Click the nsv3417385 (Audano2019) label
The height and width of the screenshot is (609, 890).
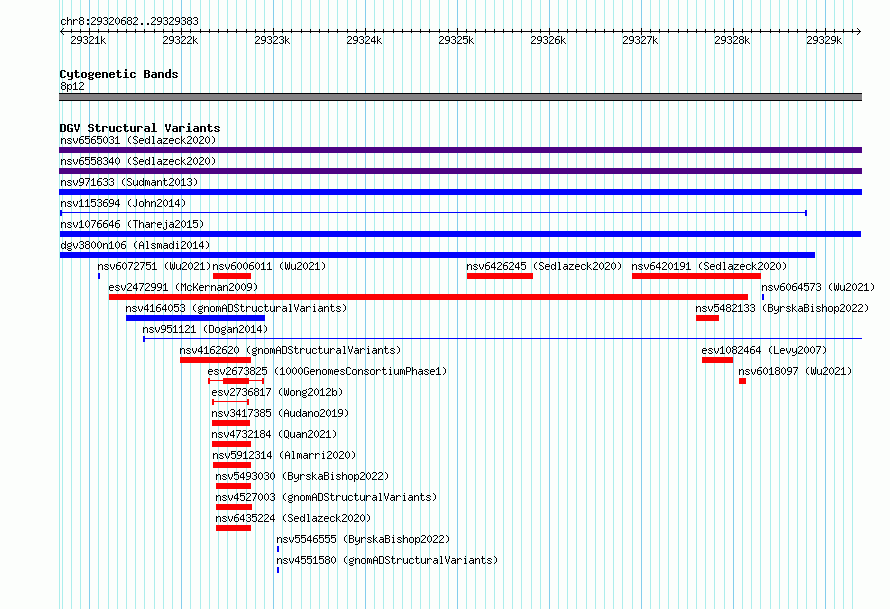[280, 413]
